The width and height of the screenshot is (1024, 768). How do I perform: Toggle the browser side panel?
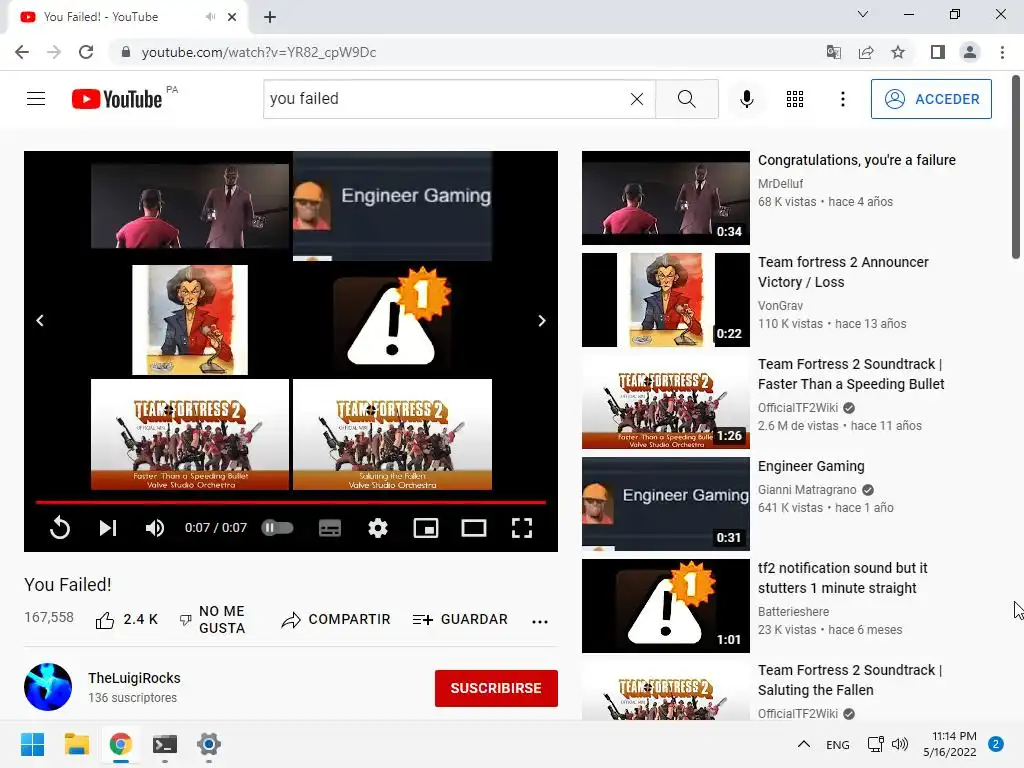coord(938,52)
